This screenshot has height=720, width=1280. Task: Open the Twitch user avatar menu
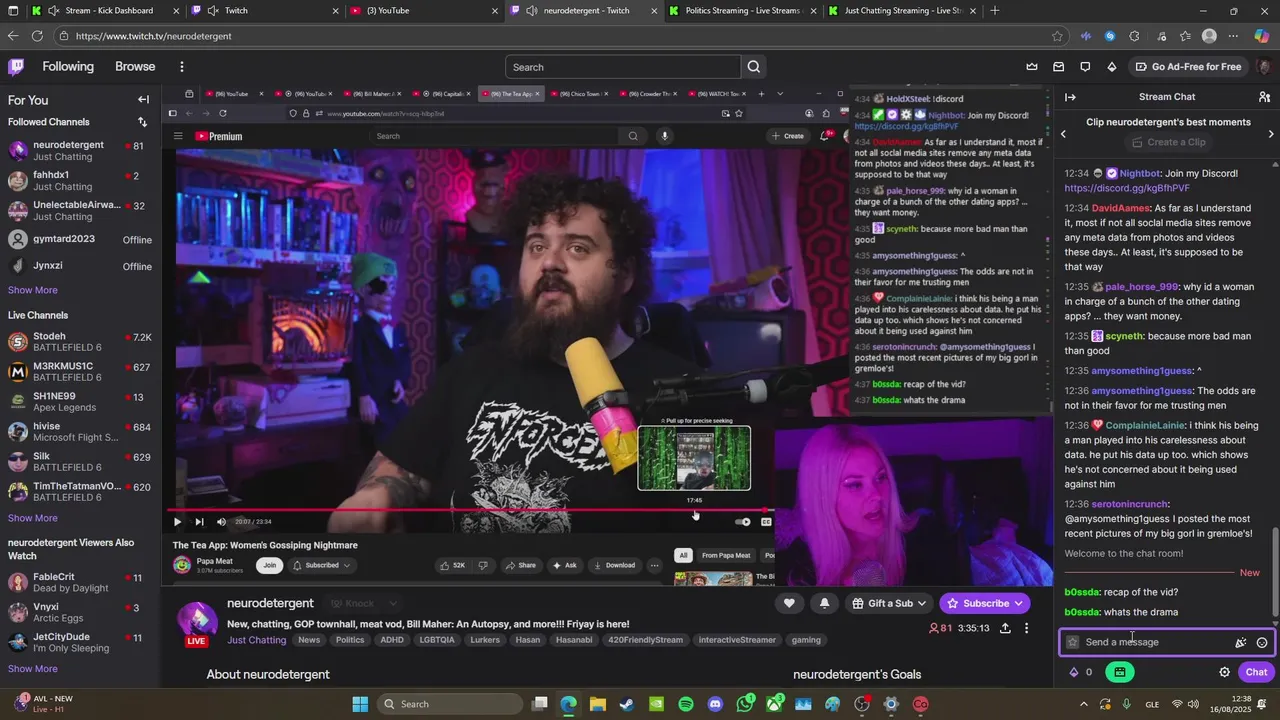click(x=1264, y=67)
